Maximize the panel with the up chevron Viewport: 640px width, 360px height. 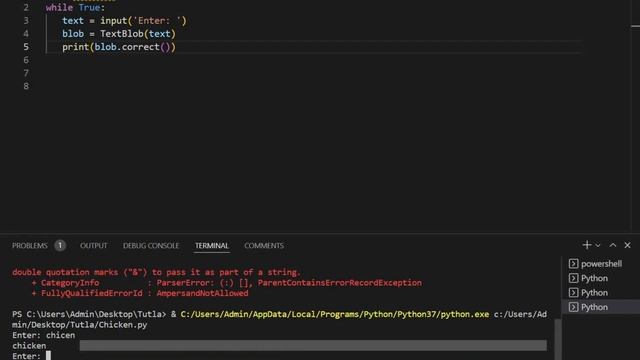(613, 245)
